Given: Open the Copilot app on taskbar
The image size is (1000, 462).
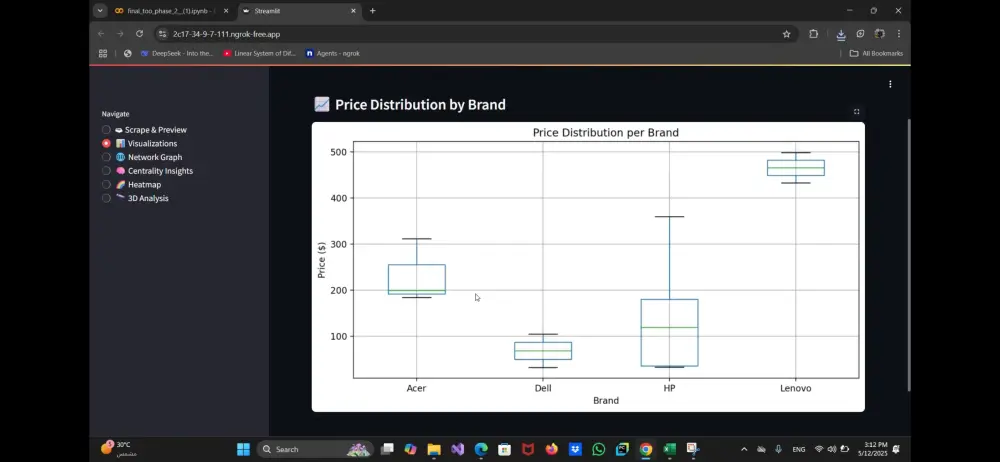Looking at the screenshot, I should point(410,449).
